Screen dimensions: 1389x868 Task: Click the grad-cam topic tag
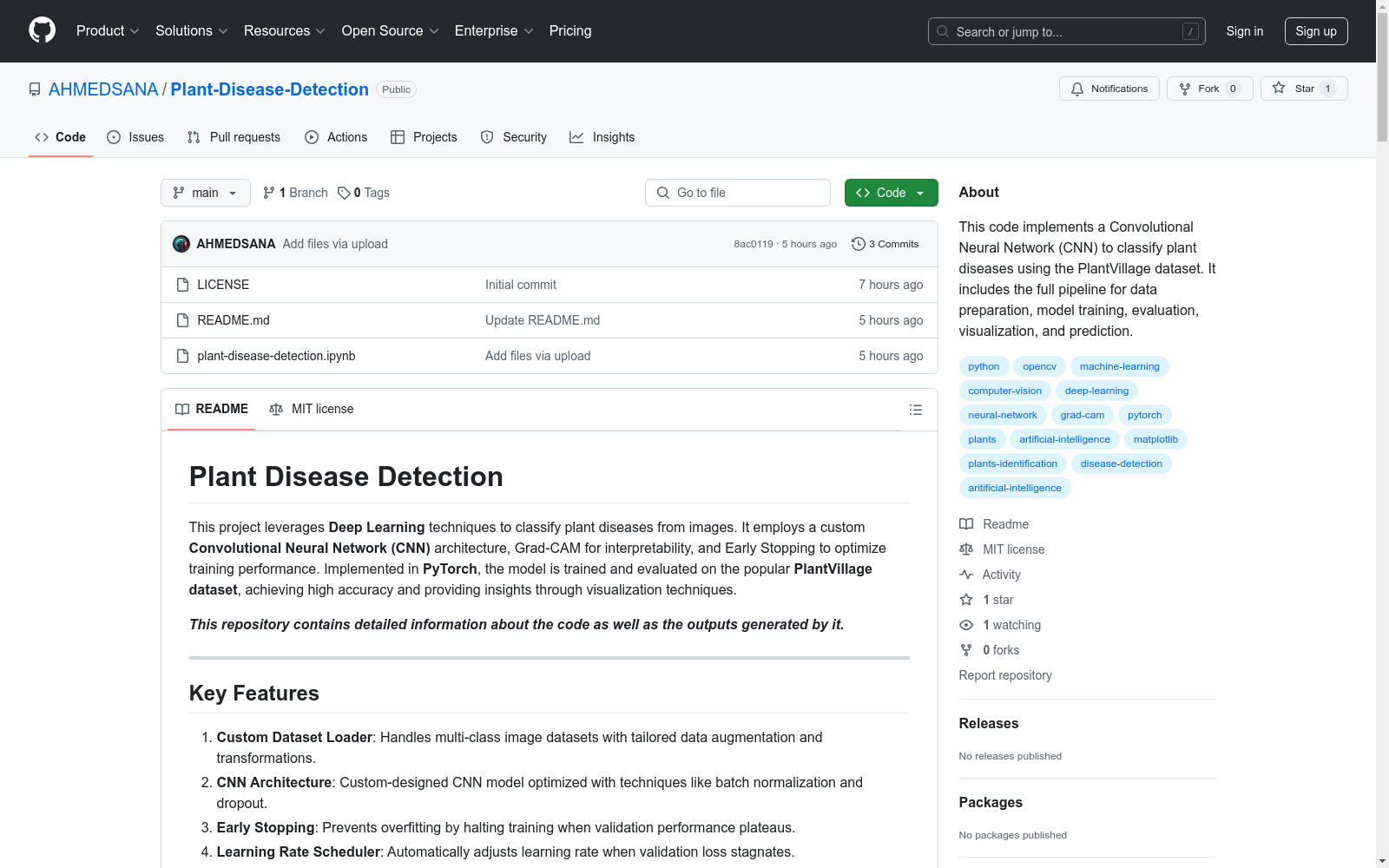tap(1083, 415)
